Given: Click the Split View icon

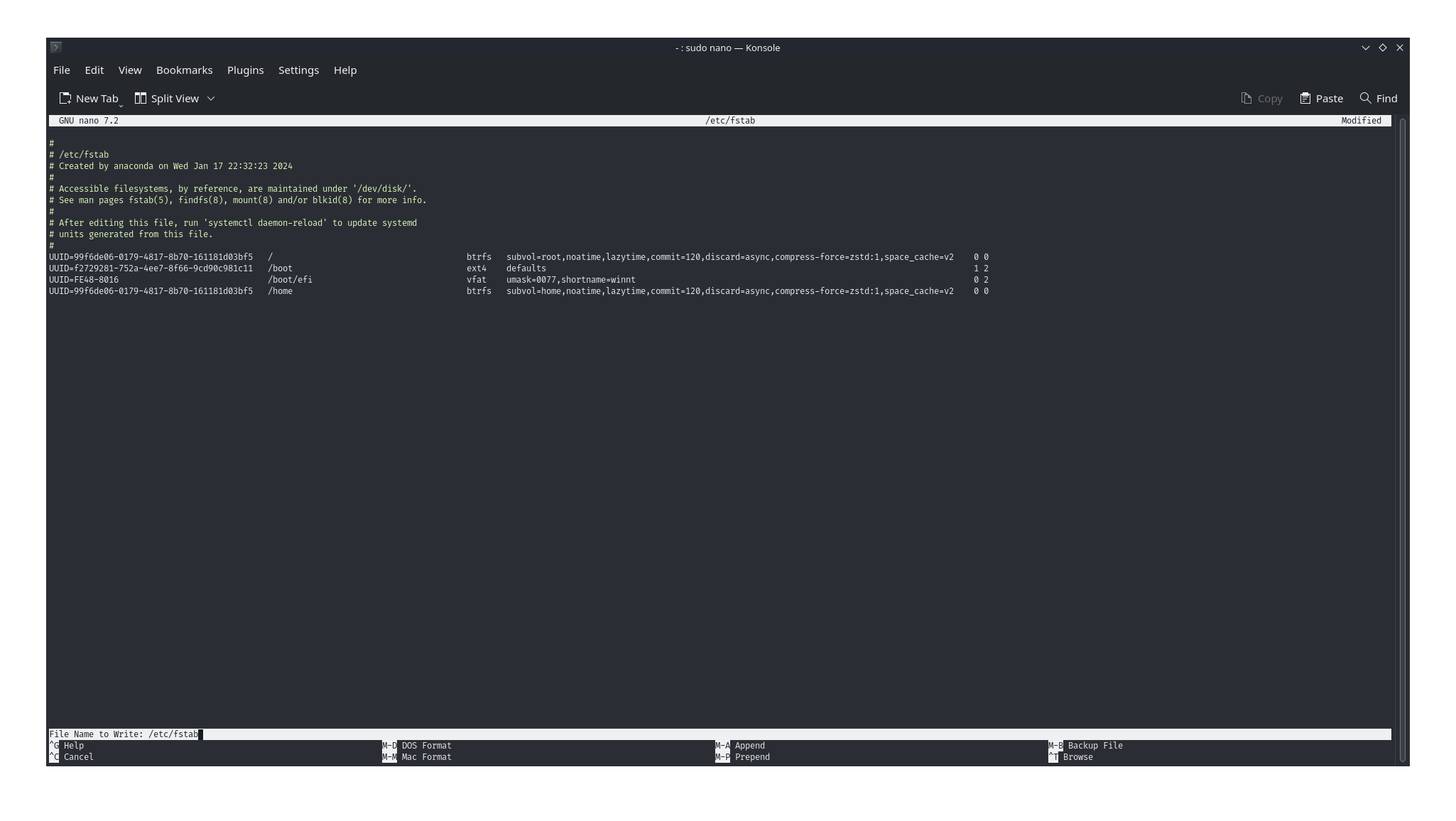Looking at the screenshot, I should (141, 98).
